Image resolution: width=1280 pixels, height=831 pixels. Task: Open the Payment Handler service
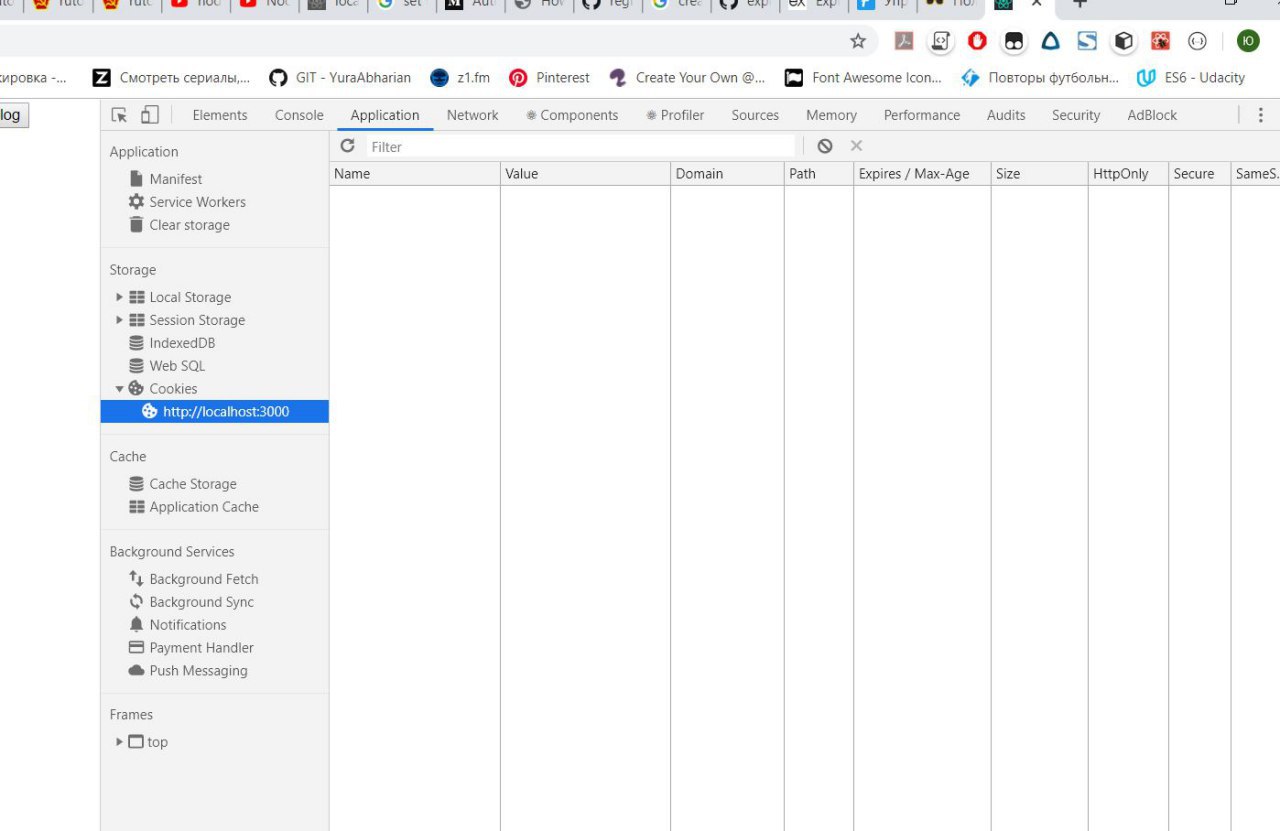click(x=191, y=648)
